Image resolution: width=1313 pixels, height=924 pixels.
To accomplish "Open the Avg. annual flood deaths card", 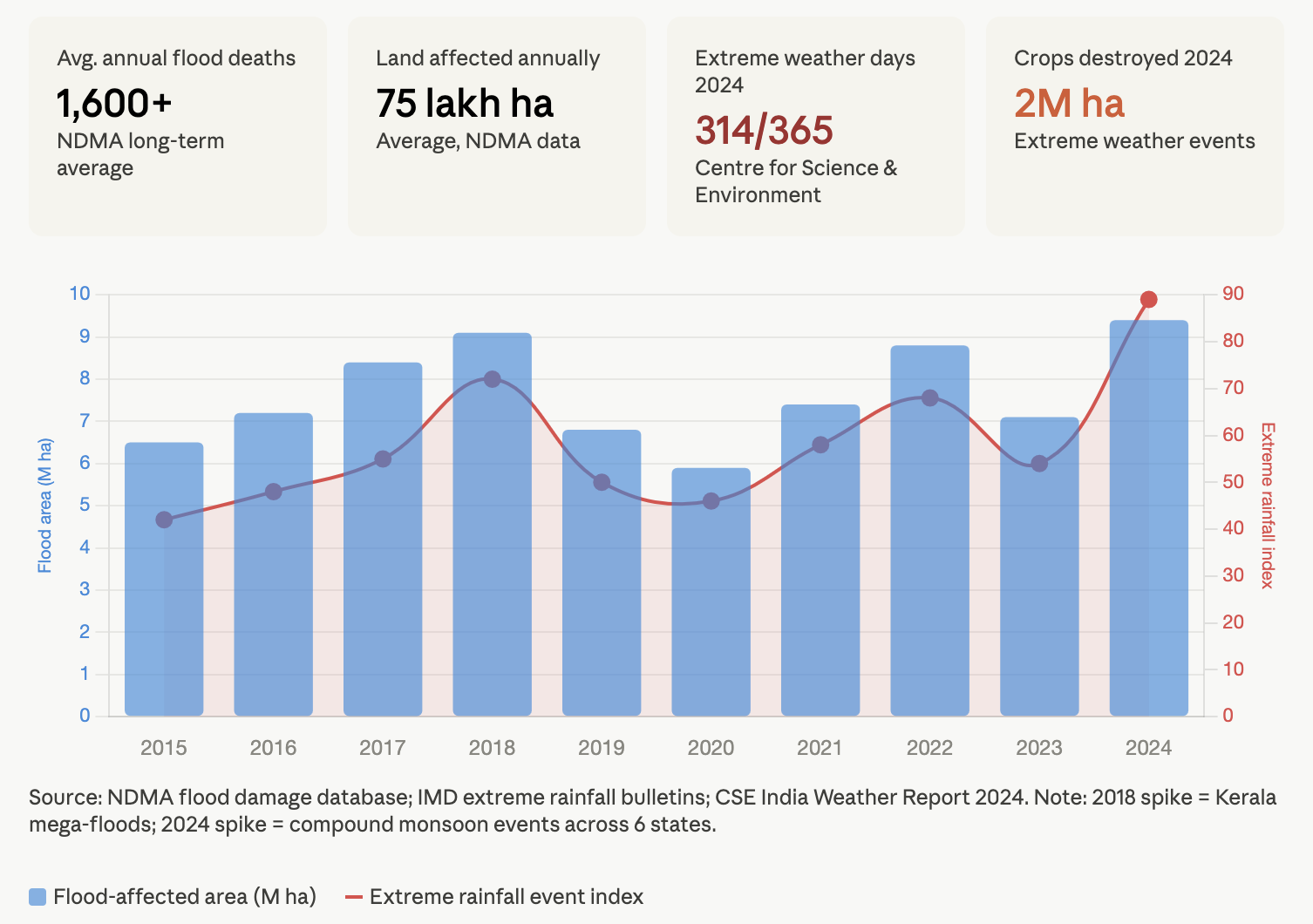I will point(178,126).
